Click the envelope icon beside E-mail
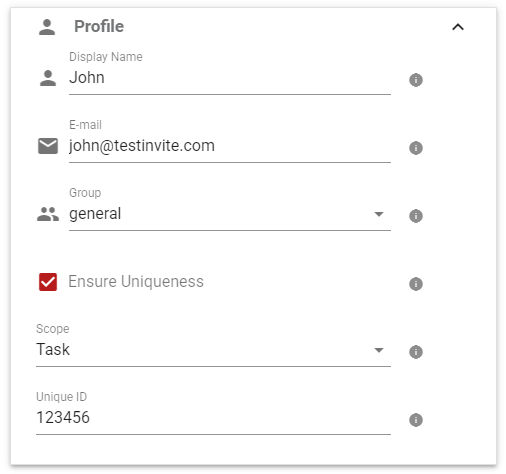The image size is (506, 474). 48,146
